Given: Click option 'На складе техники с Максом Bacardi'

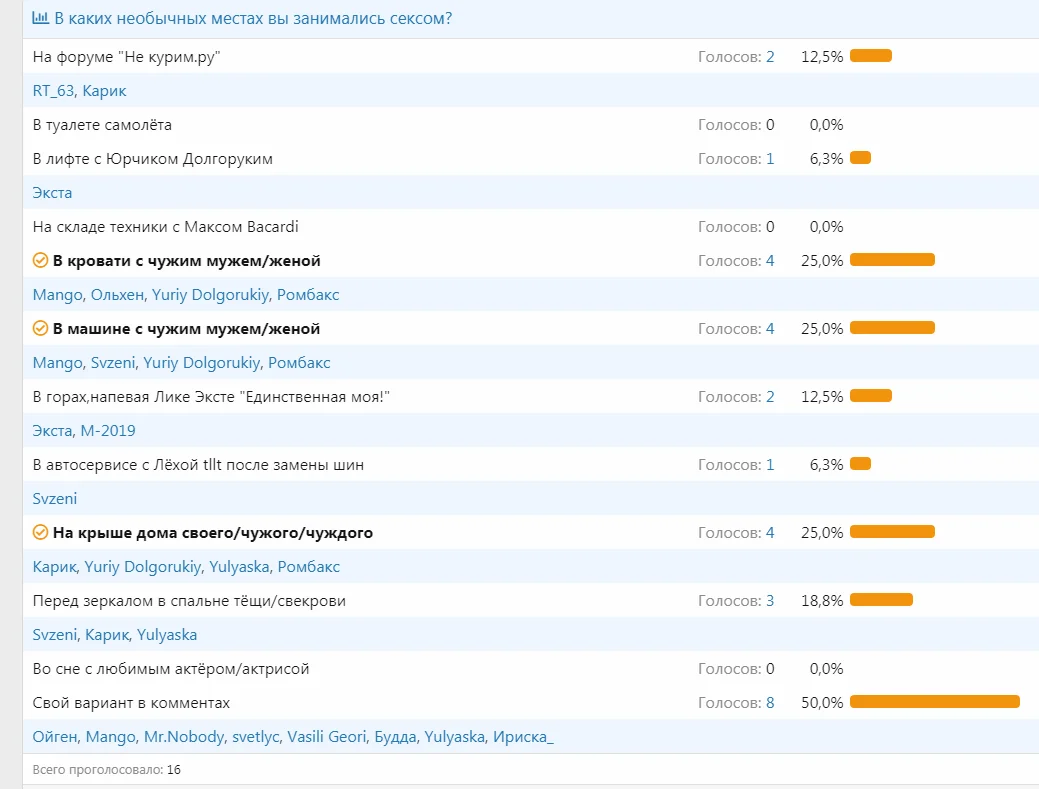Looking at the screenshot, I should [x=166, y=227].
